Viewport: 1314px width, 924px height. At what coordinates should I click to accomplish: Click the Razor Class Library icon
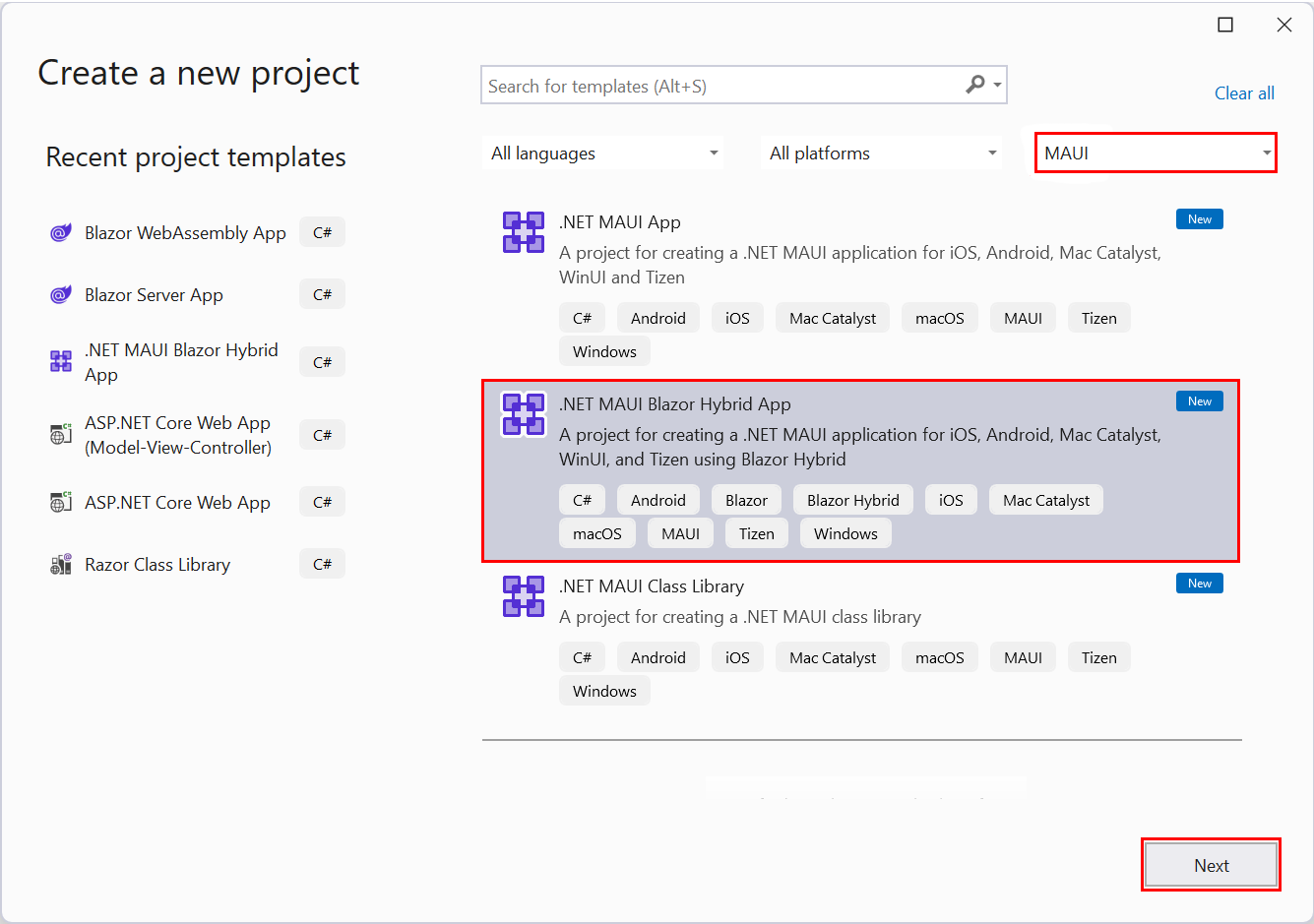tap(61, 565)
